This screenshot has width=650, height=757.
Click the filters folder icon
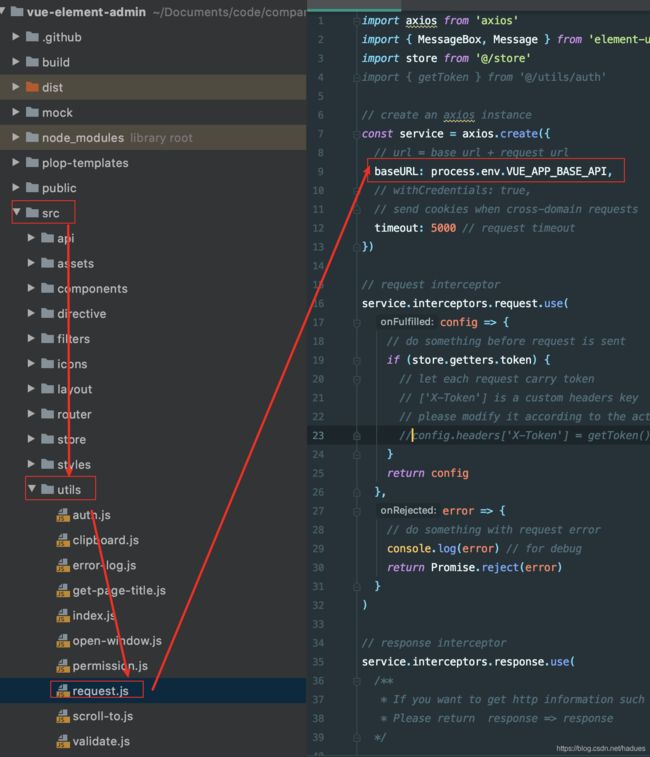coord(47,338)
